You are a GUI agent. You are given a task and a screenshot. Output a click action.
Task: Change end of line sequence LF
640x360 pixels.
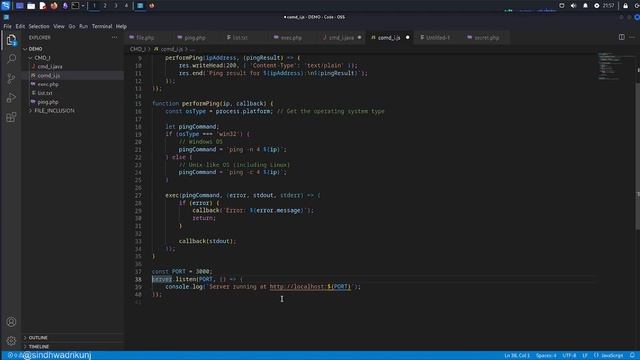click(585, 356)
